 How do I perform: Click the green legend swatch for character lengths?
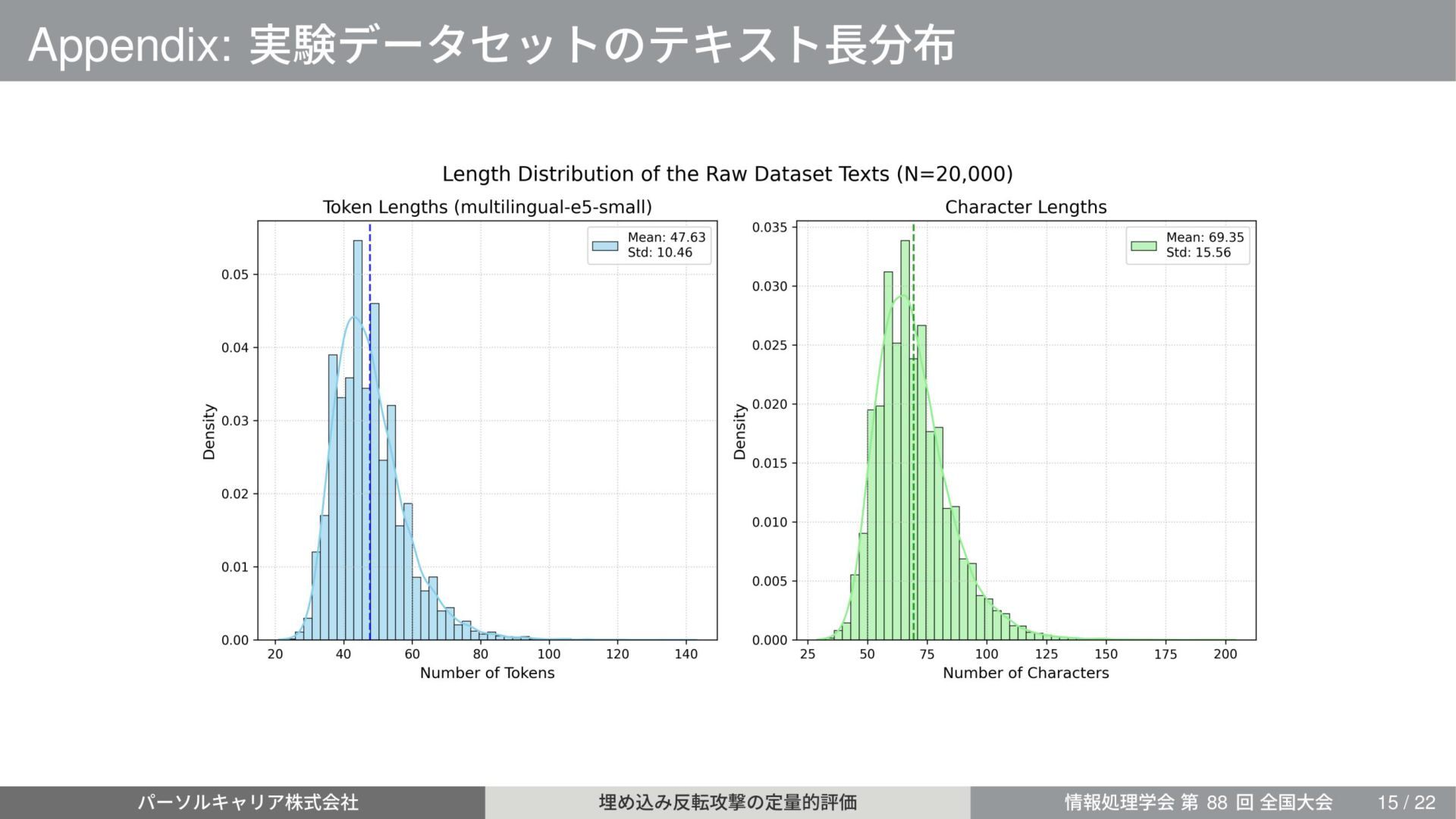point(1143,246)
